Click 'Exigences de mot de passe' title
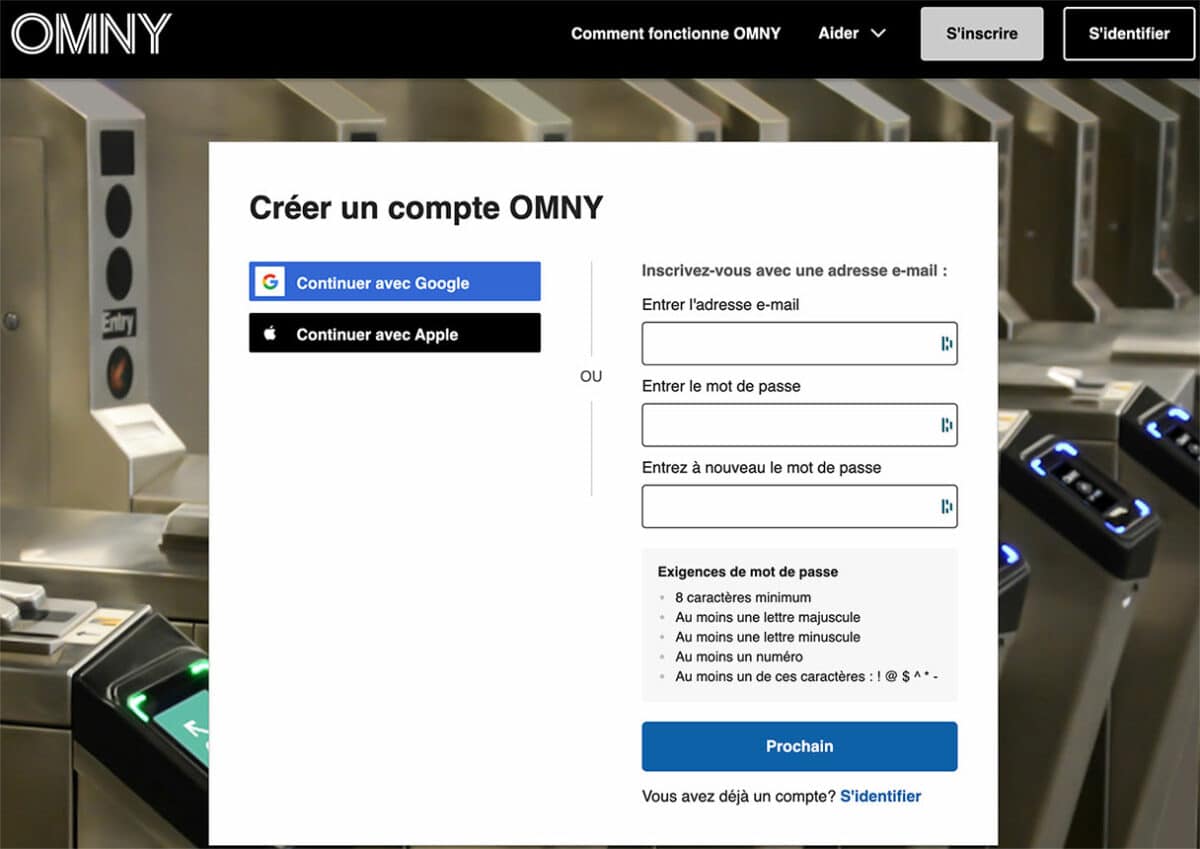 [x=748, y=572]
